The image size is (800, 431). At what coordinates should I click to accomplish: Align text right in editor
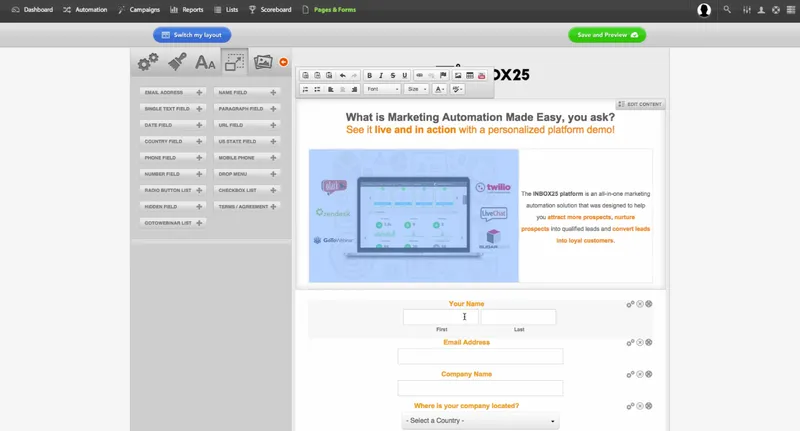pyautogui.click(x=354, y=89)
